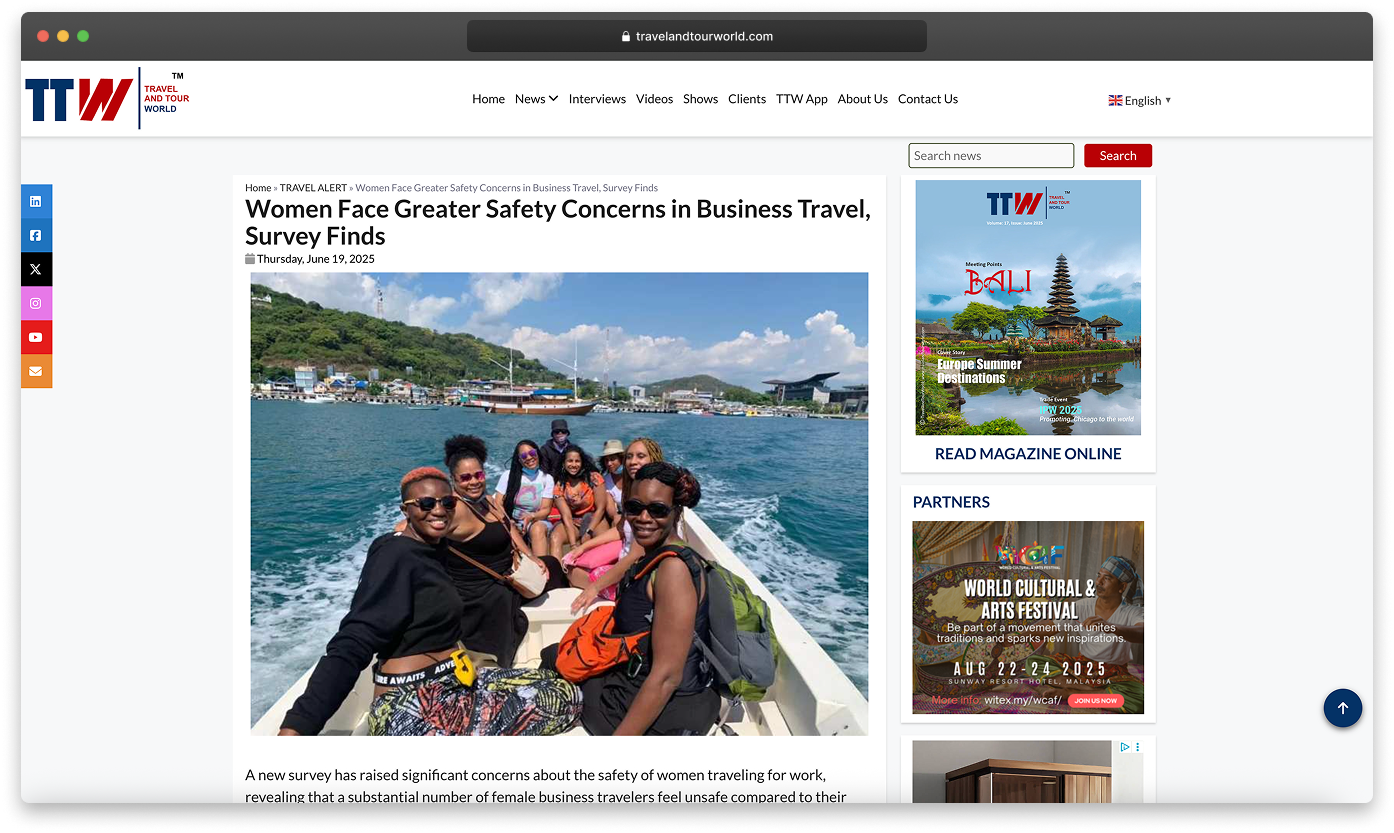Click the TTW Travel and Tour World logo

tap(107, 99)
